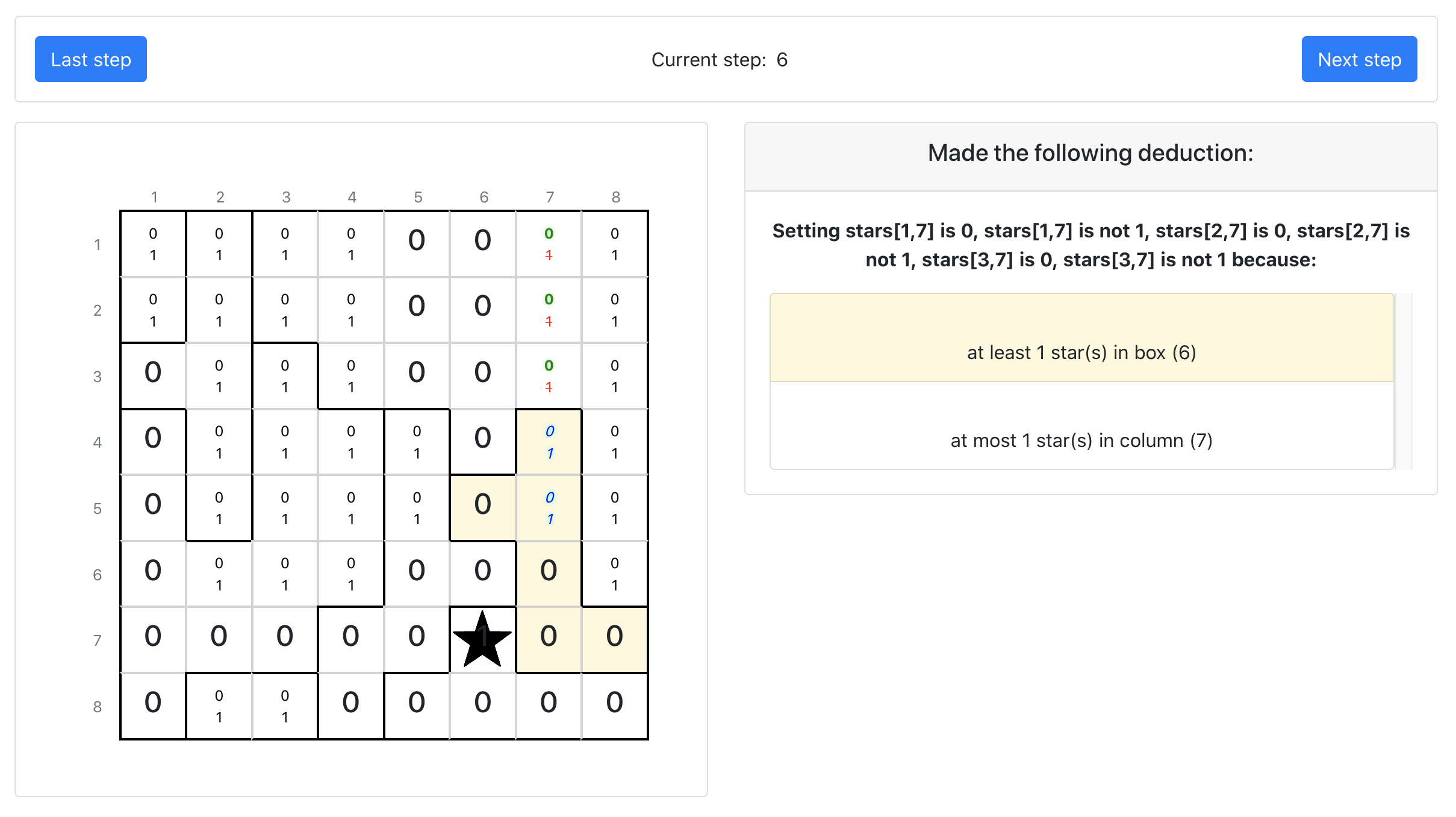Click the grid cell at row 1, column 7
The image size is (1456, 817).
coord(549,244)
